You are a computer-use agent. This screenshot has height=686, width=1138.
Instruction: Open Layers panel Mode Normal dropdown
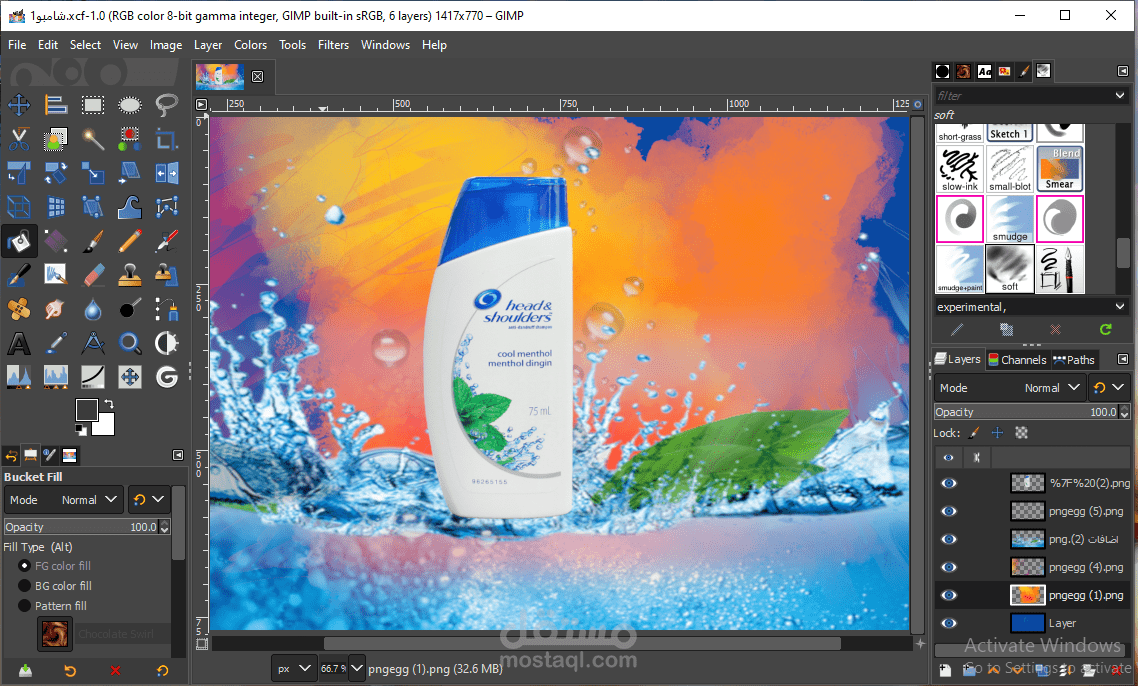coord(1010,388)
